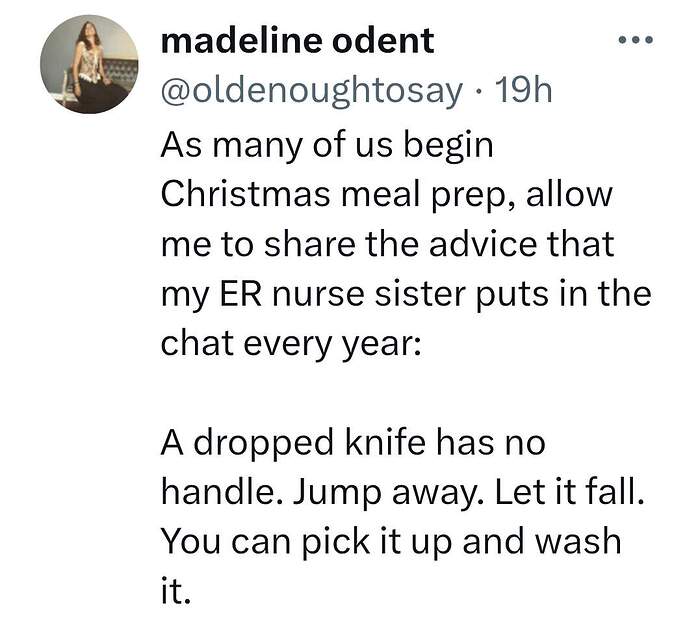The width and height of the screenshot is (700, 624).
Task: Click the final word "it." of the tweet
Action: [x=175, y=593]
